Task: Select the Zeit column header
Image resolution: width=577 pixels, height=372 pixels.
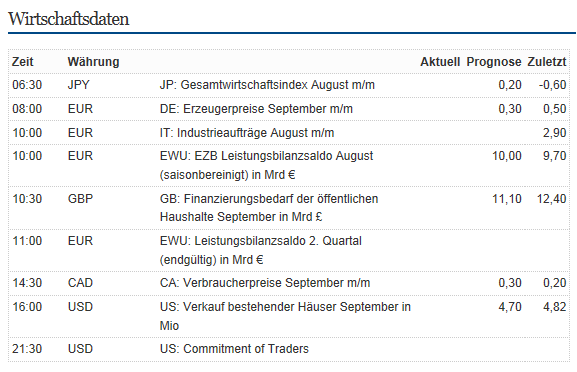Action: [x=22, y=62]
